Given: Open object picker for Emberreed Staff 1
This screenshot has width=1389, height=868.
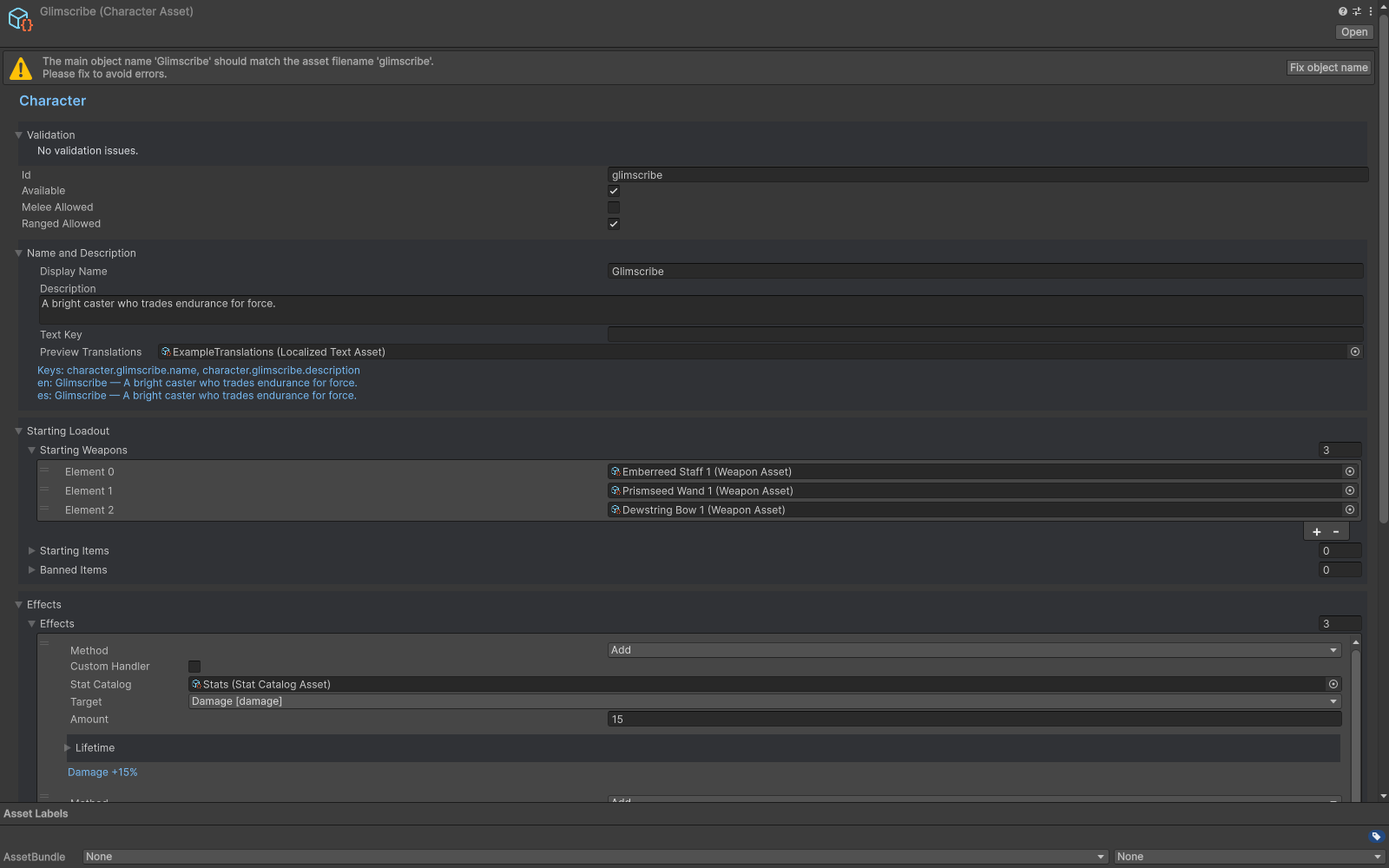Looking at the screenshot, I should [x=1350, y=471].
